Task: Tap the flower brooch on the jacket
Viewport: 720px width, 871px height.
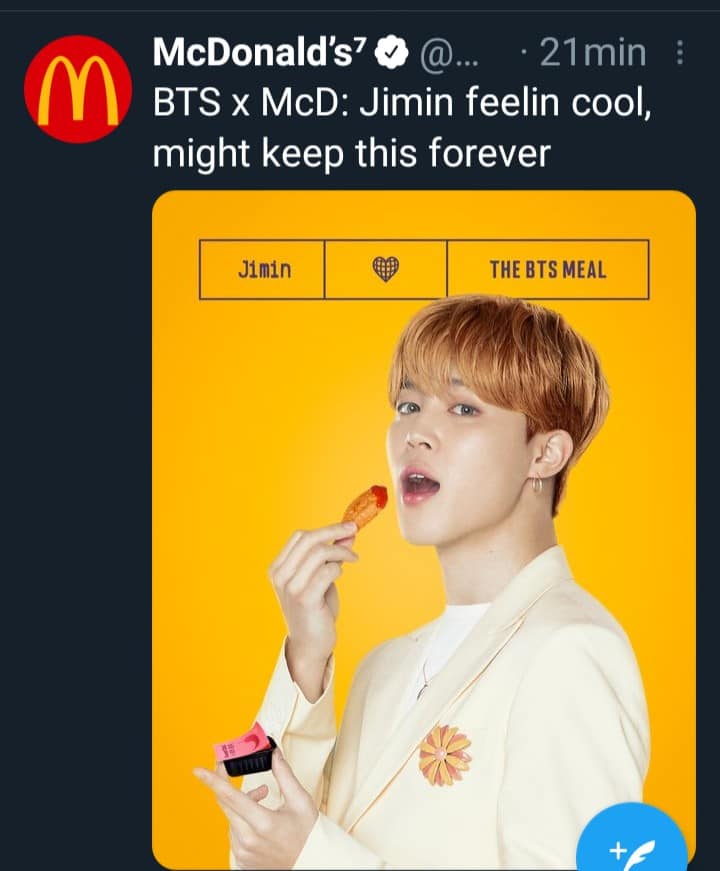Action: [x=445, y=755]
